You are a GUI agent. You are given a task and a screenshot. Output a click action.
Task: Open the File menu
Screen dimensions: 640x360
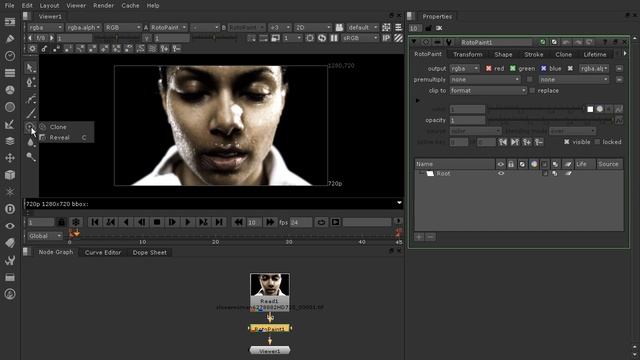[9, 6]
